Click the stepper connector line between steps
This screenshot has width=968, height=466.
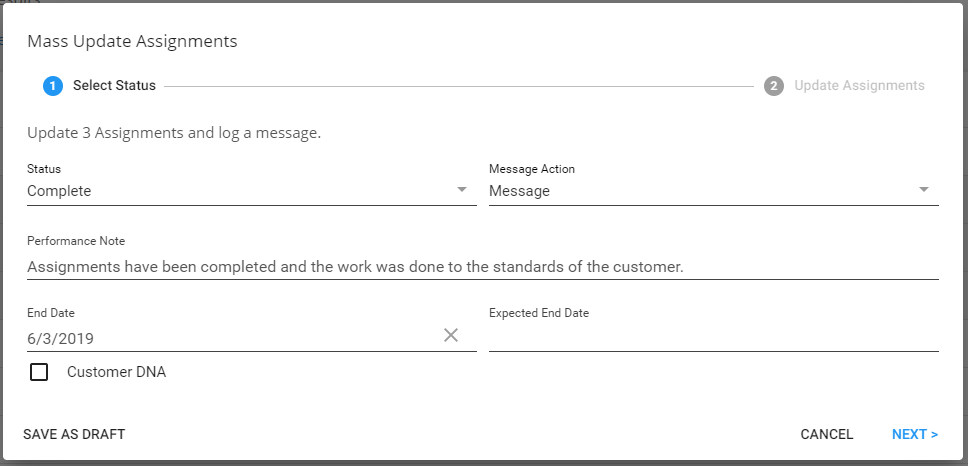point(458,86)
